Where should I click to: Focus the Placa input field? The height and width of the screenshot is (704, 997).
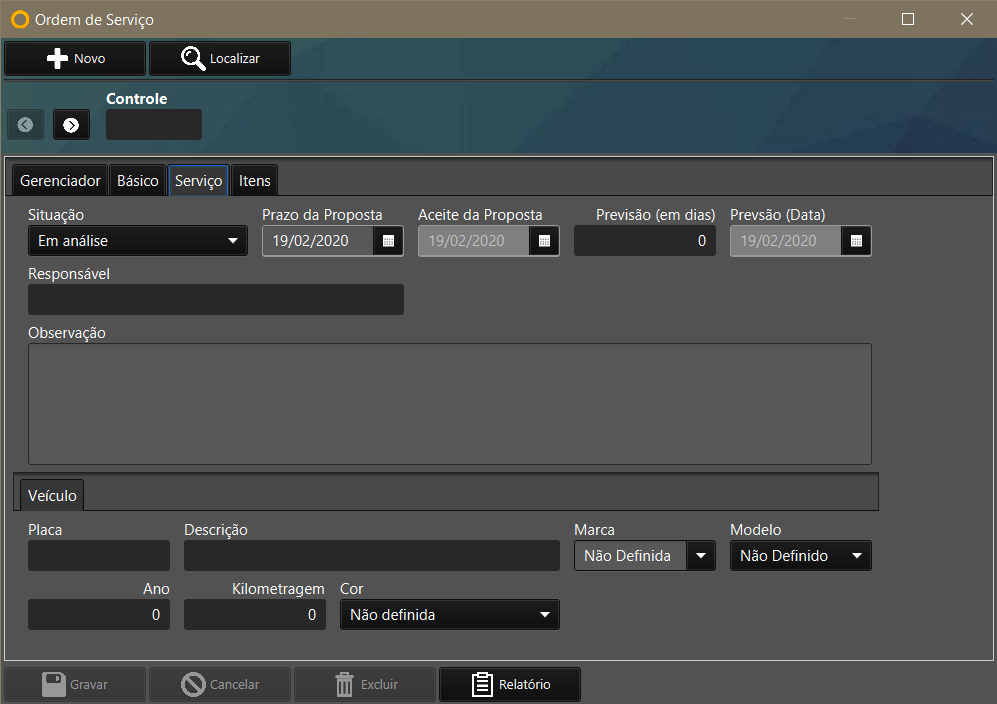pyautogui.click(x=99, y=556)
